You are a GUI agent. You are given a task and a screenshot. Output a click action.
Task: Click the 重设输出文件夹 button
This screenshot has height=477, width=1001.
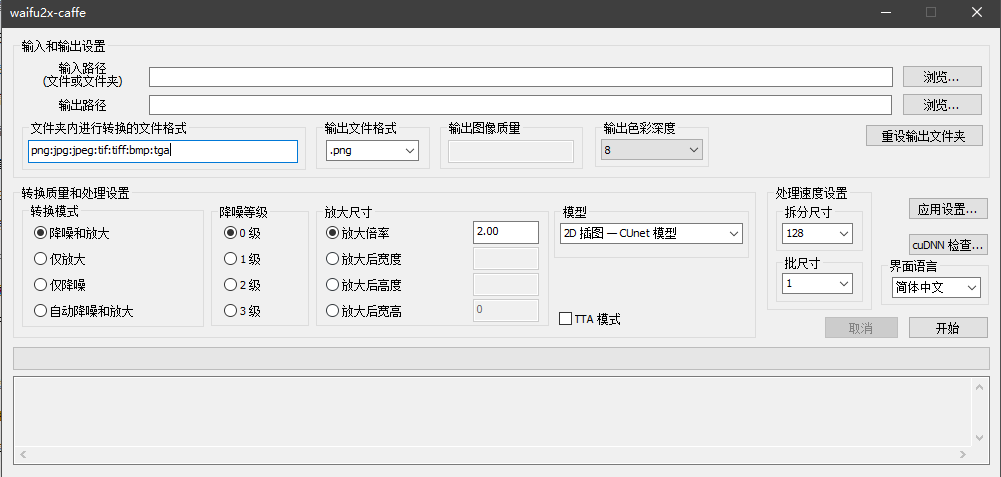924,136
